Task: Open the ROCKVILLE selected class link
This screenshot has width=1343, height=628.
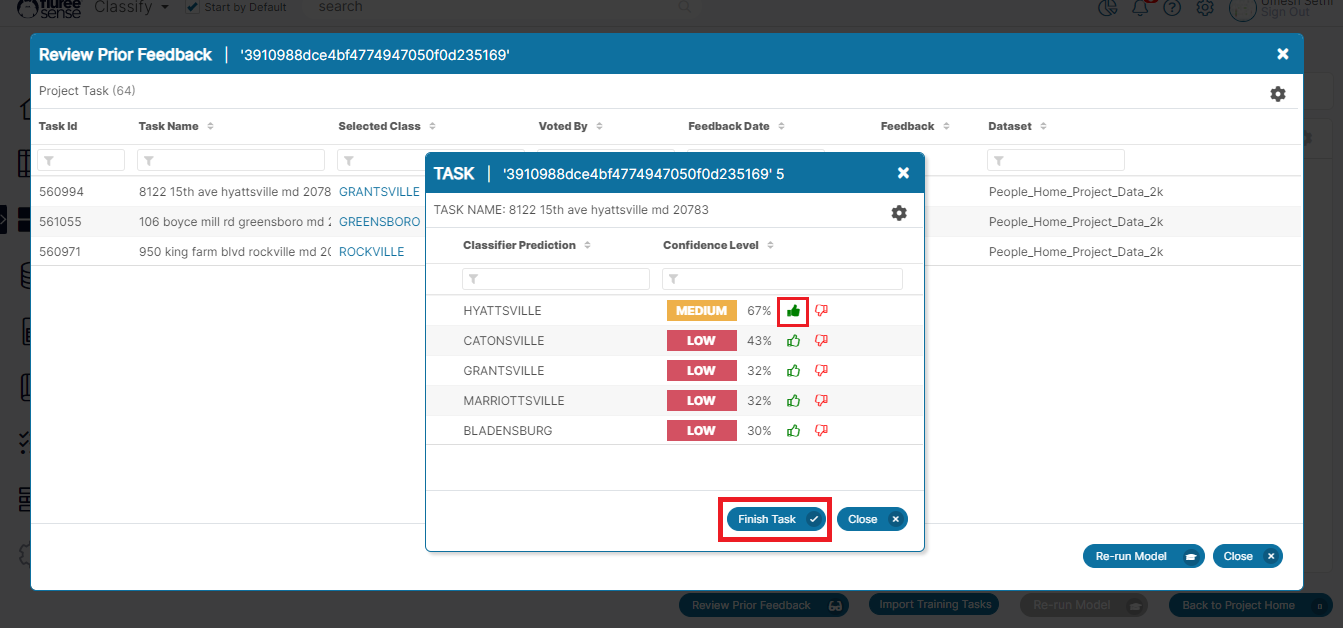Action: (371, 252)
